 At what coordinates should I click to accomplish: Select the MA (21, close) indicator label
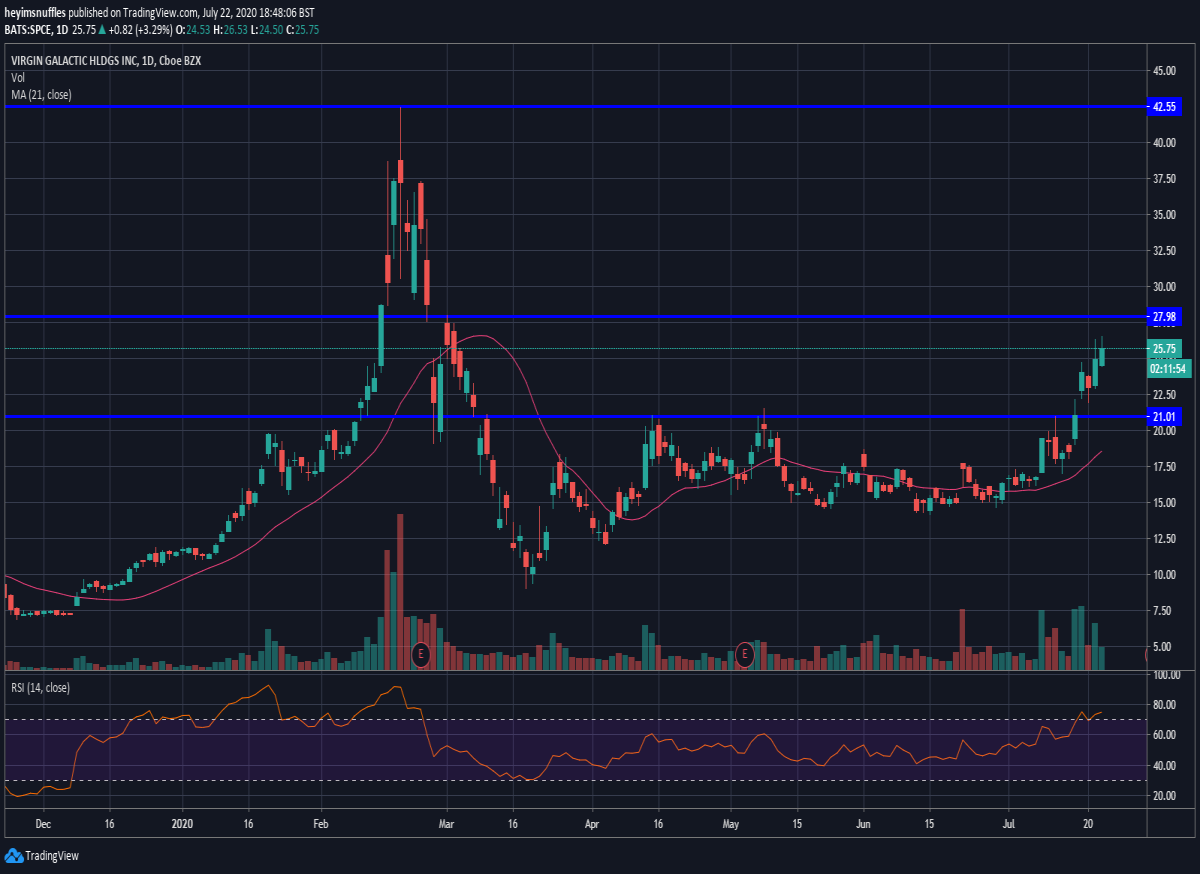click(41, 94)
